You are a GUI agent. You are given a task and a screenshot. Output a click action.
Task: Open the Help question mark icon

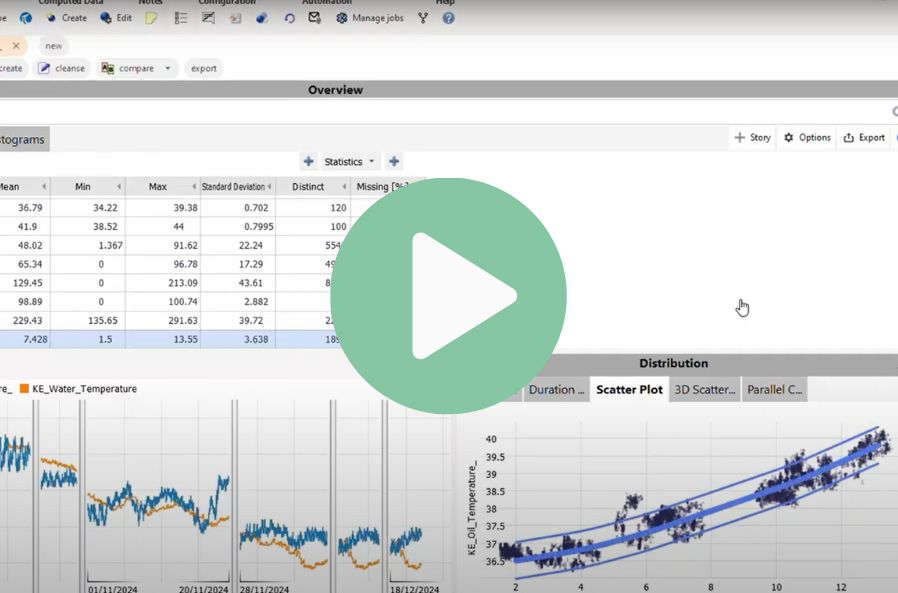click(449, 18)
